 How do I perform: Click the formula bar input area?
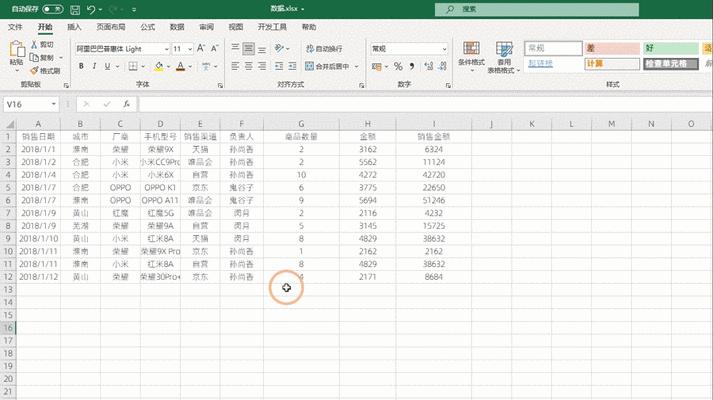point(425,105)
